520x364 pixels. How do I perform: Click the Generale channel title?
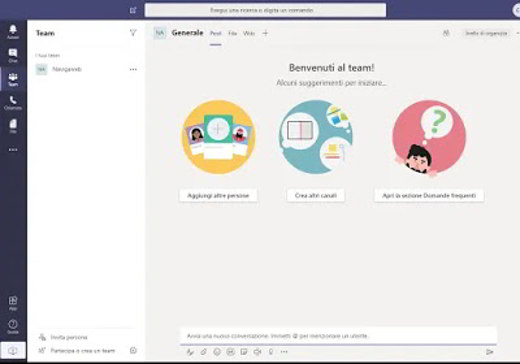pyautogui.click(x=187, y=33)
